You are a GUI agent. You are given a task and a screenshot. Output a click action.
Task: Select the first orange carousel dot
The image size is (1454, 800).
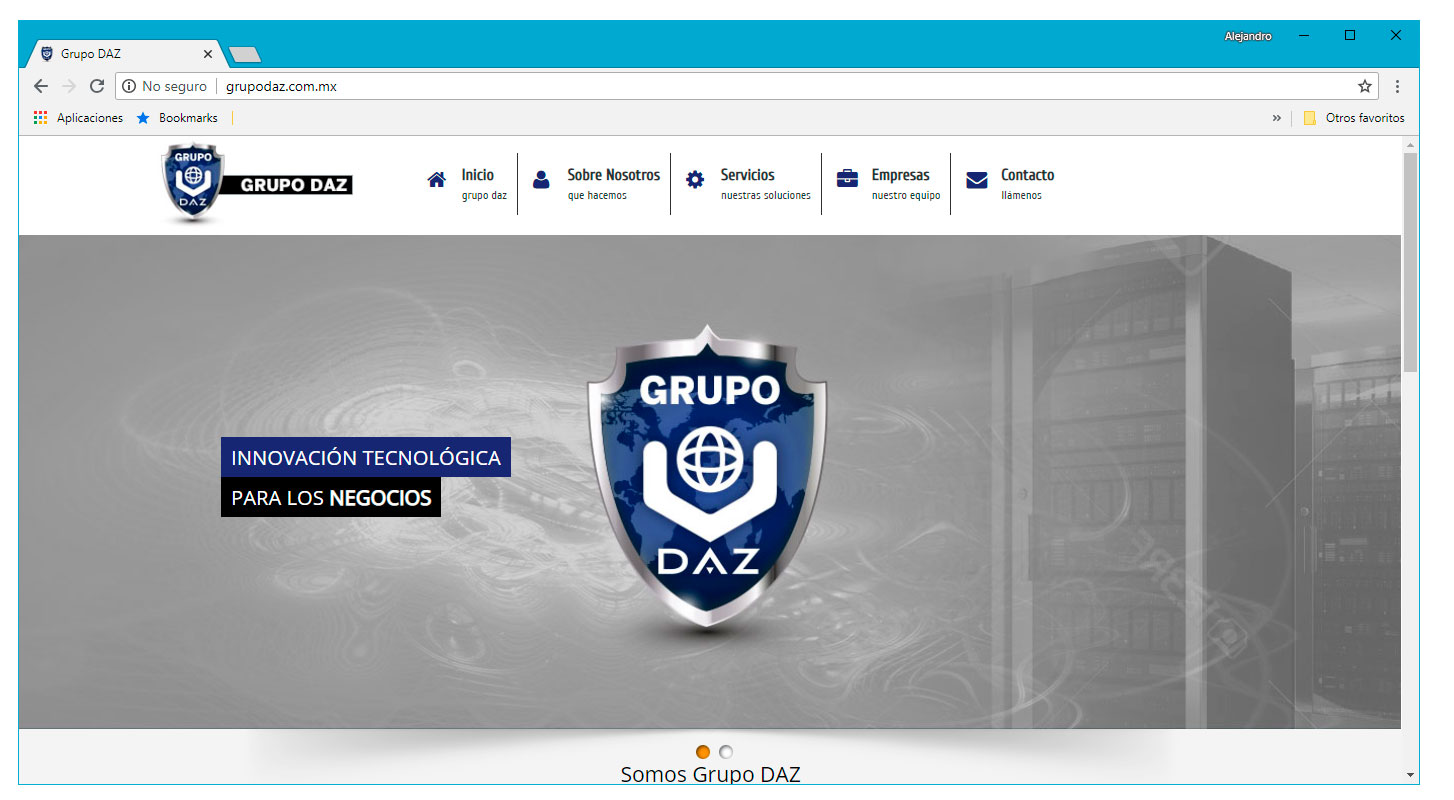pos(703,751)
